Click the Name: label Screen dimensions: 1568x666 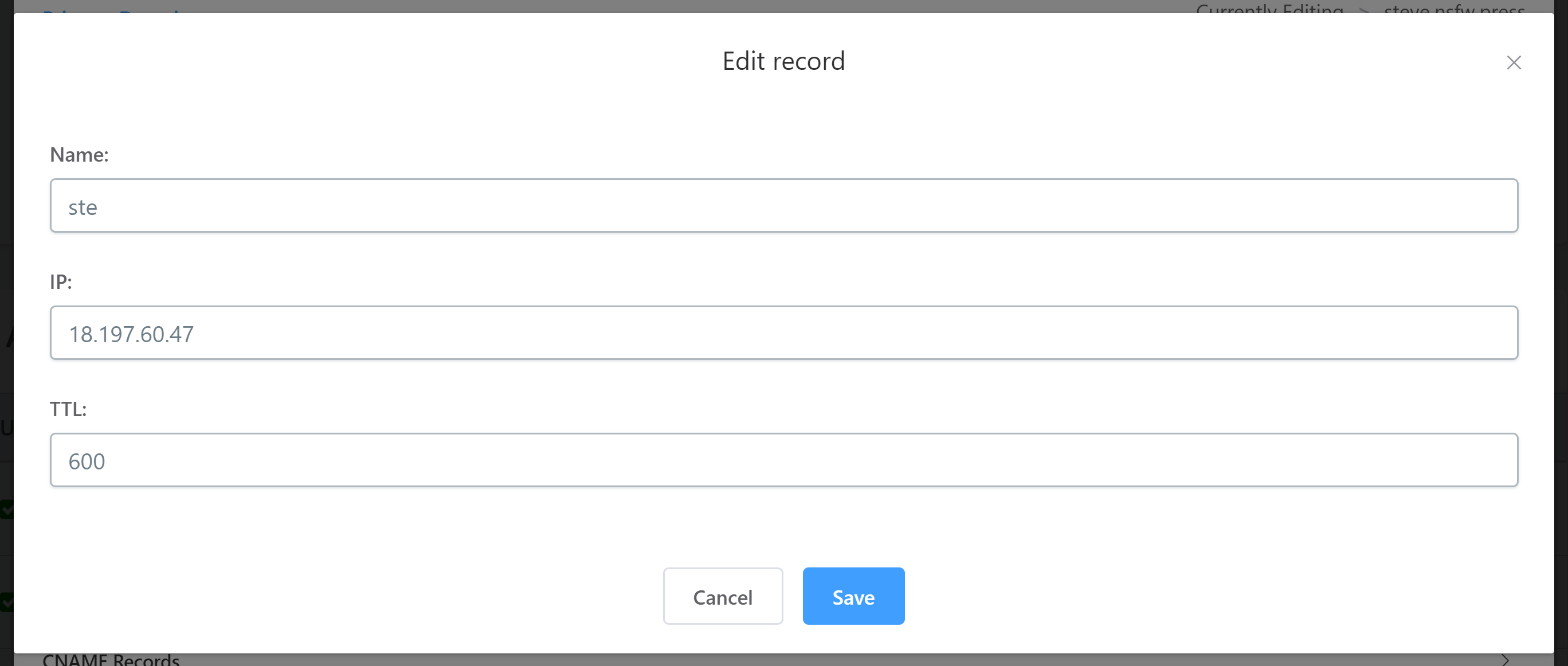(x=79, y=155)
